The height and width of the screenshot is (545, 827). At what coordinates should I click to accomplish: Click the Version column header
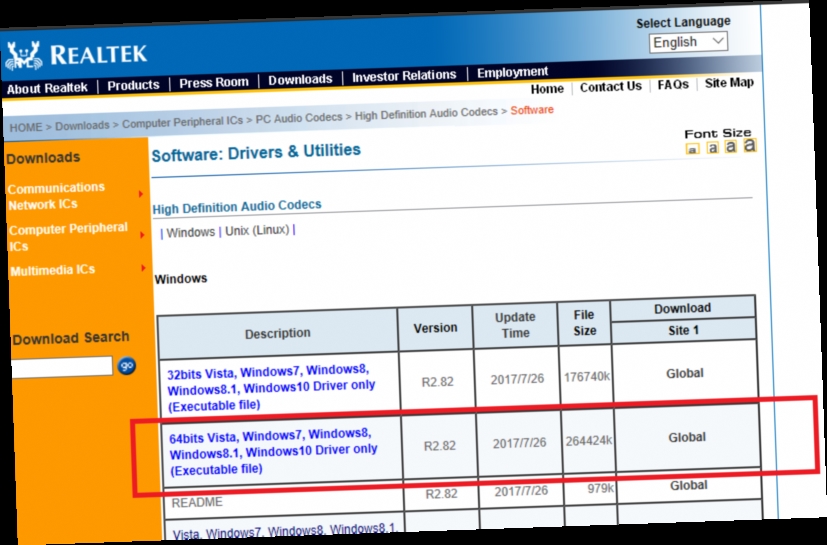tap(435, 328)
